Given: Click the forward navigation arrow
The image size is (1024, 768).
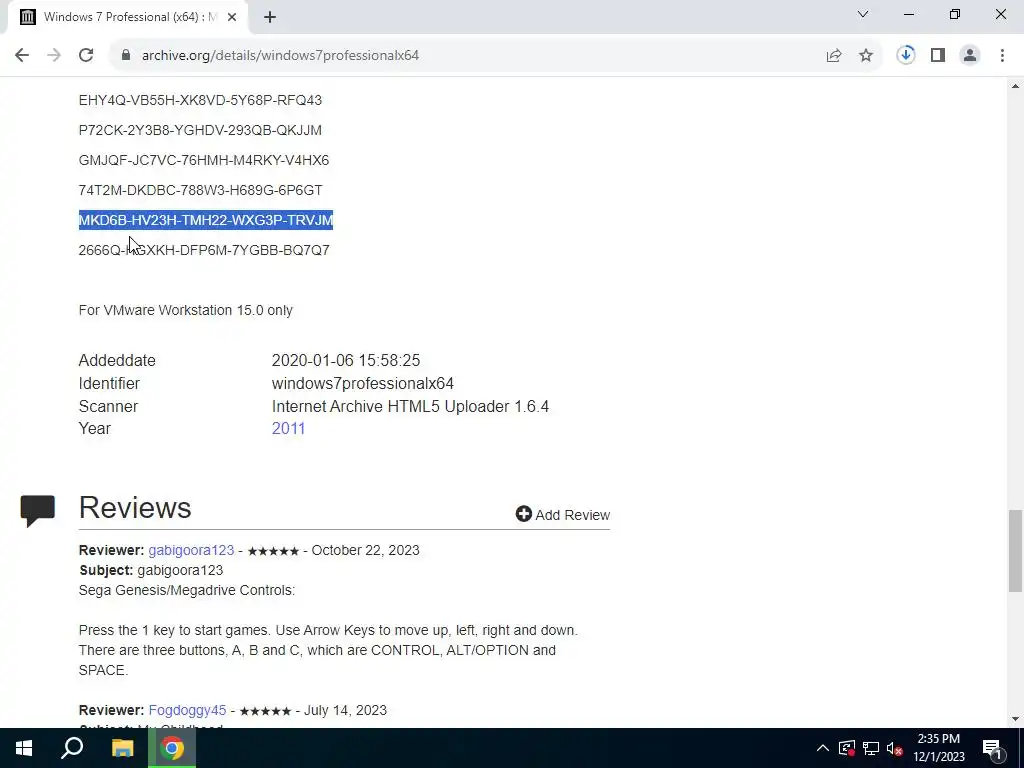Looking at the screenshot, I should tap(54, 56).
